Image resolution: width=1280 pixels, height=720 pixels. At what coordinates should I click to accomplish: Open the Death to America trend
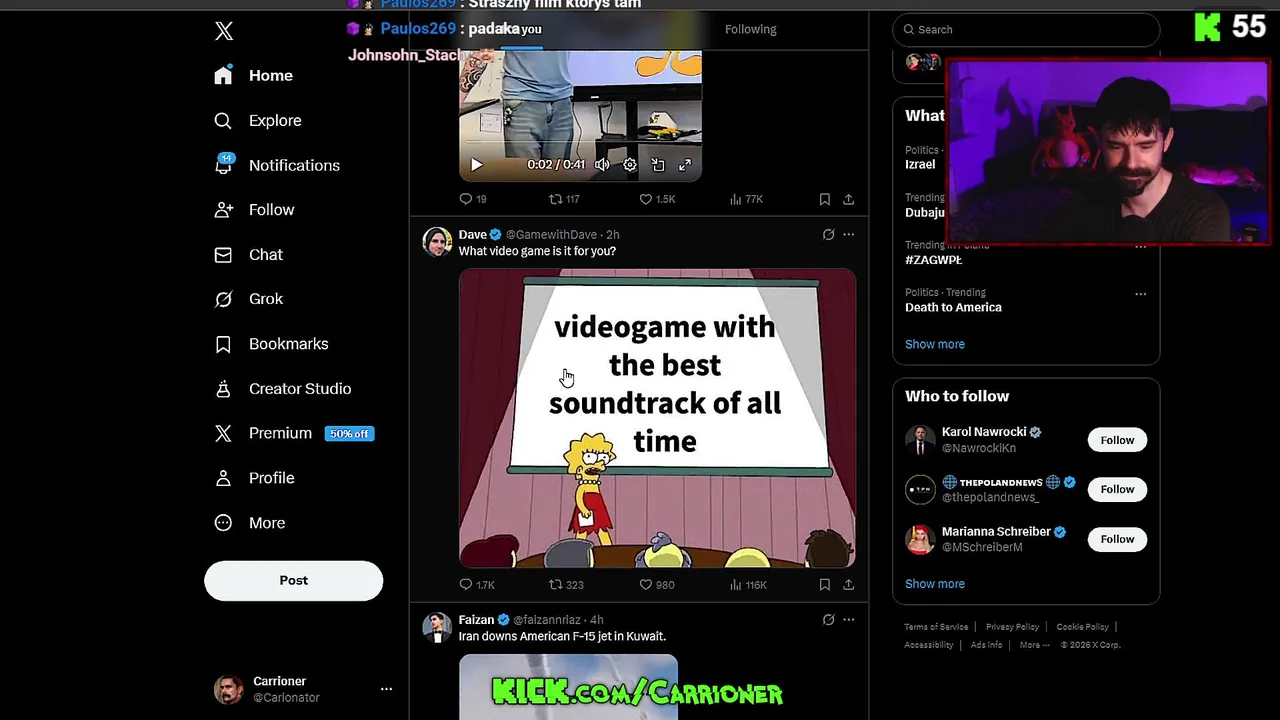coord(953,308)
